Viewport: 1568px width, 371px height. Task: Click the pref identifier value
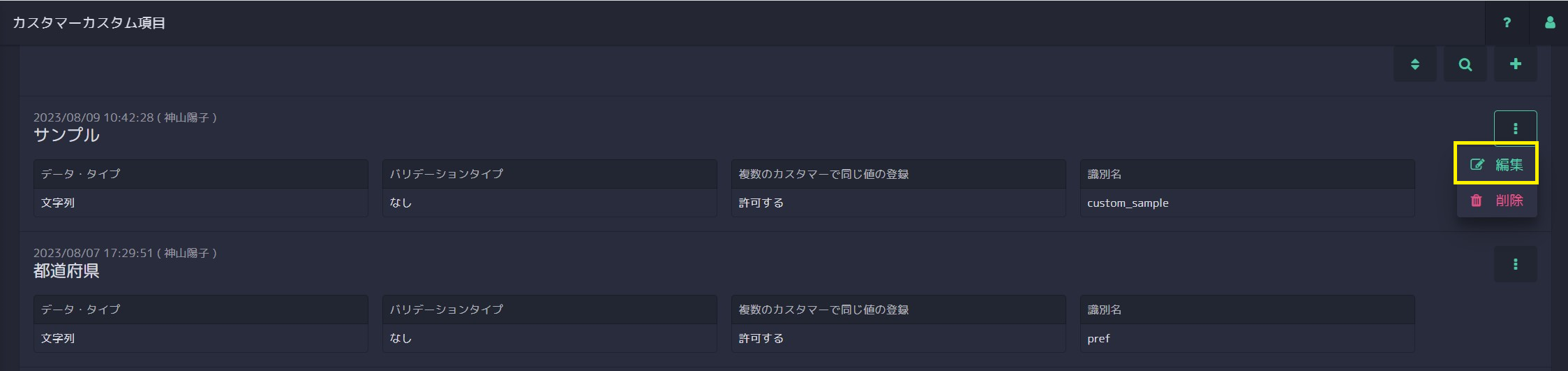click(1098, 339)
